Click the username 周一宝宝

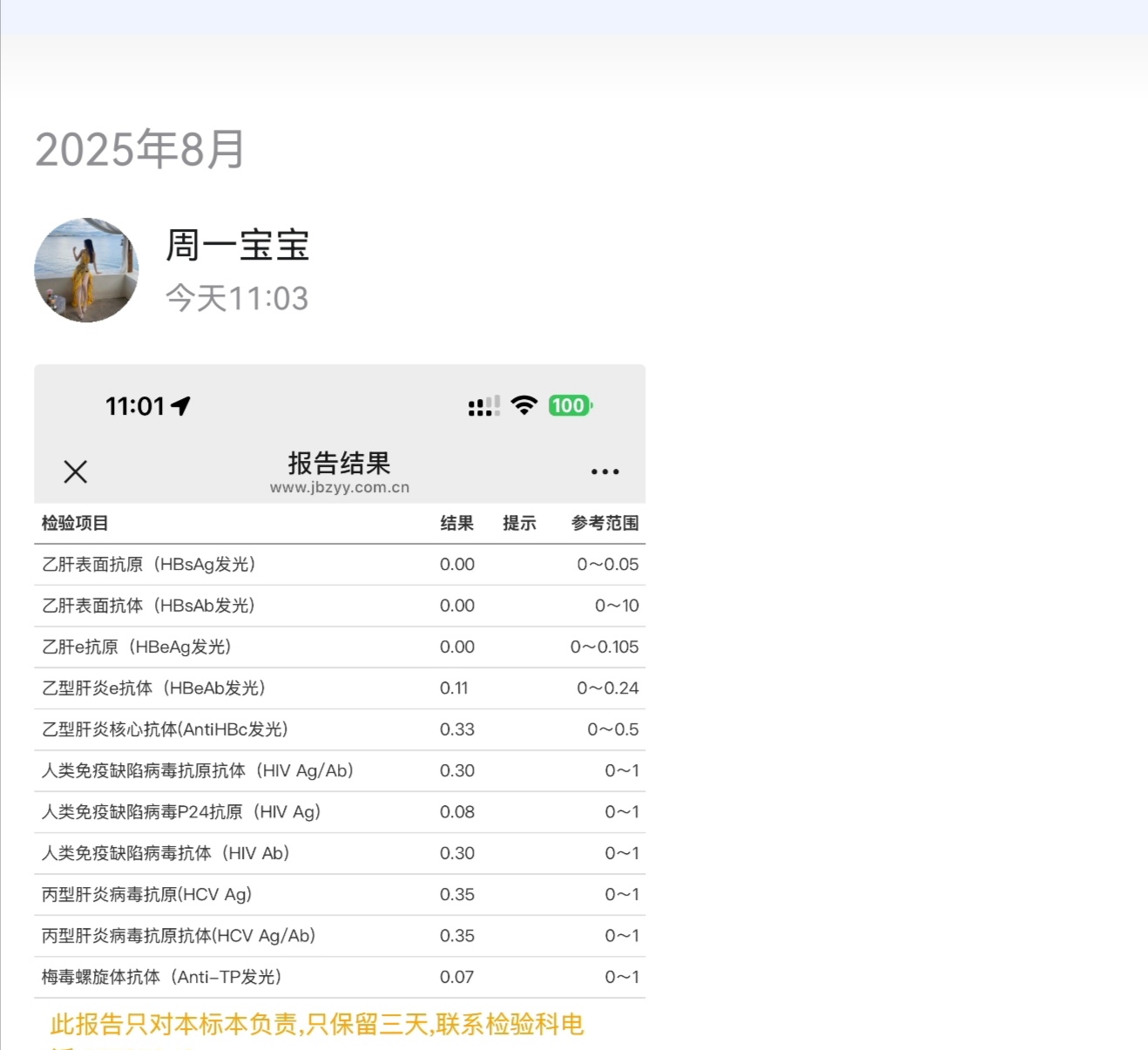pos(237,245)
